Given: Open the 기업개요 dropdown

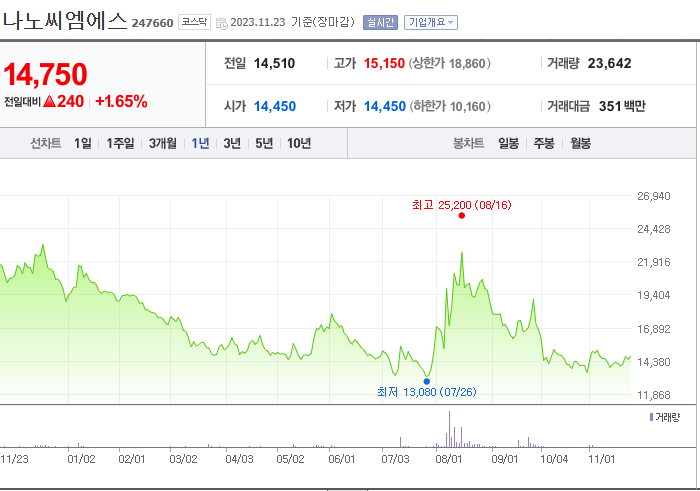Looking at the screenshot, I should pos(431,22).
